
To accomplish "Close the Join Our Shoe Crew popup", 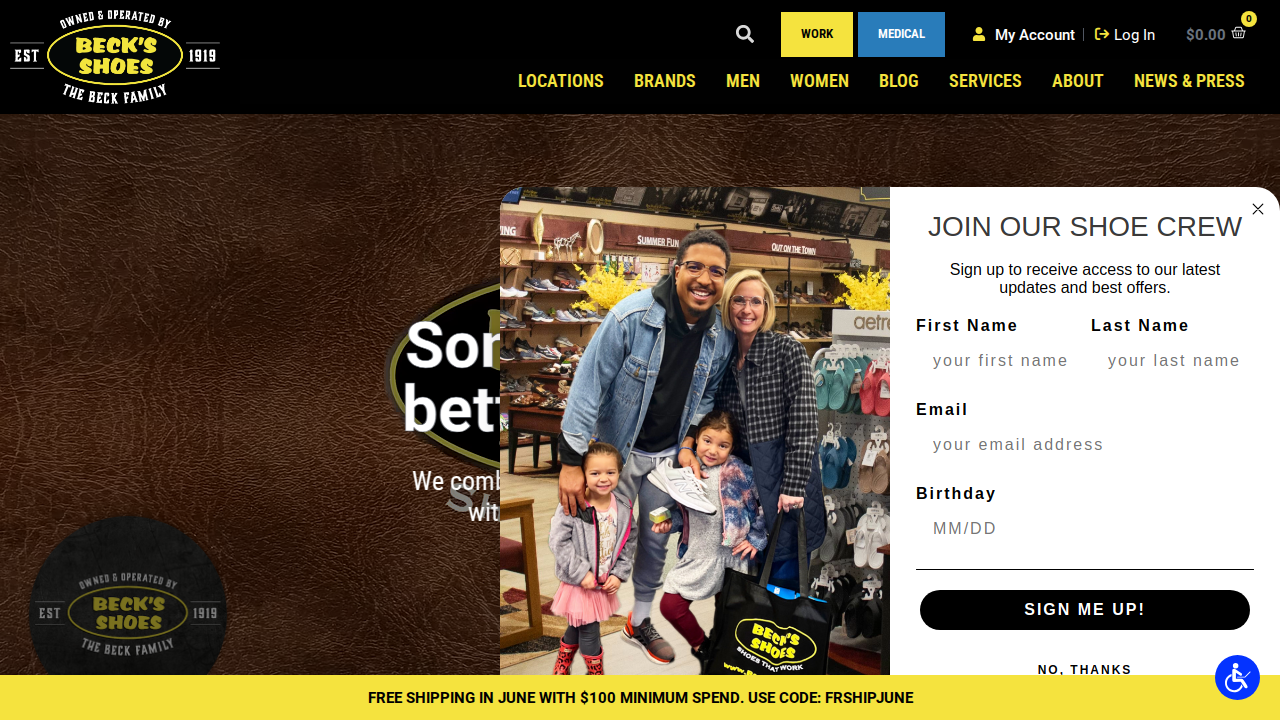I will tap(1258, 209).
